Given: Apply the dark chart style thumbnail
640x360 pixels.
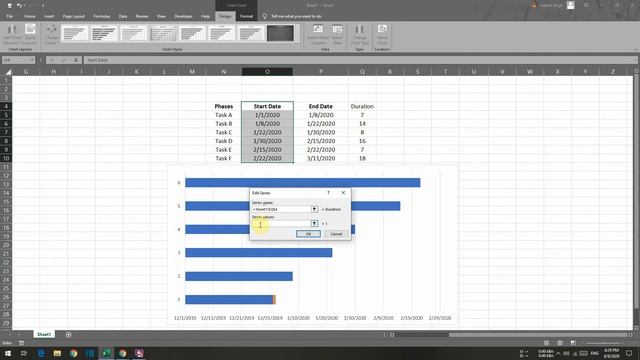Looking at the screenshot, I should point(280,33).
